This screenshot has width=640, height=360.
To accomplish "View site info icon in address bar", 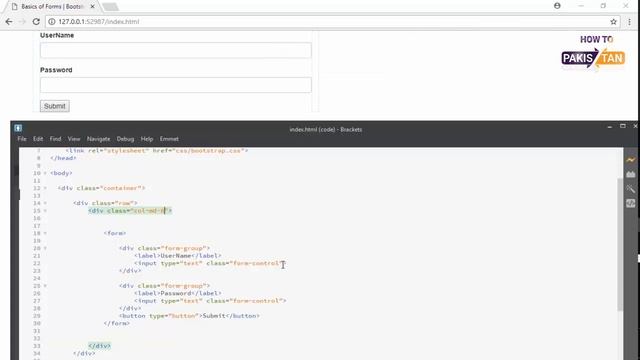I will 52,22.
